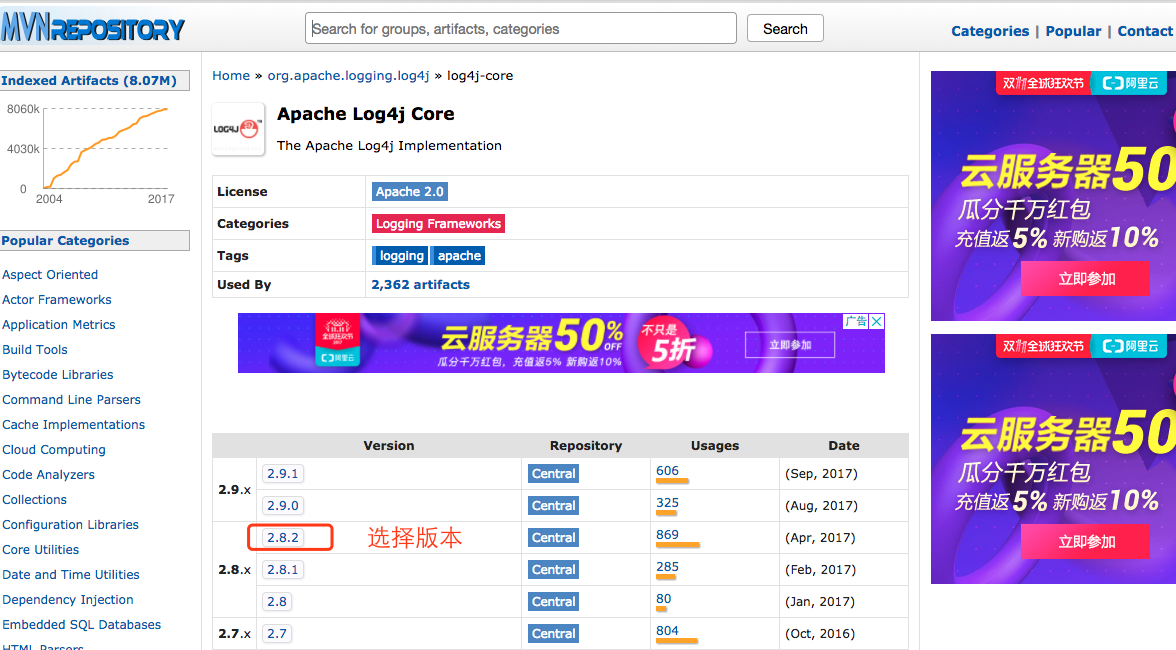This screenshot has width=1176, height=650.
Task: Click the Apache 2.0 license badge
Action: point(410,192)
